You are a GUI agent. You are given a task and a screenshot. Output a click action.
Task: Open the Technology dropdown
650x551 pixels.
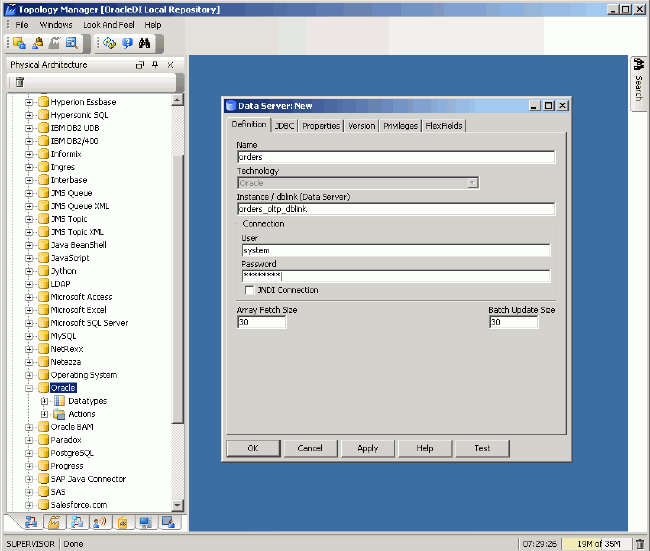click(473, 183)
